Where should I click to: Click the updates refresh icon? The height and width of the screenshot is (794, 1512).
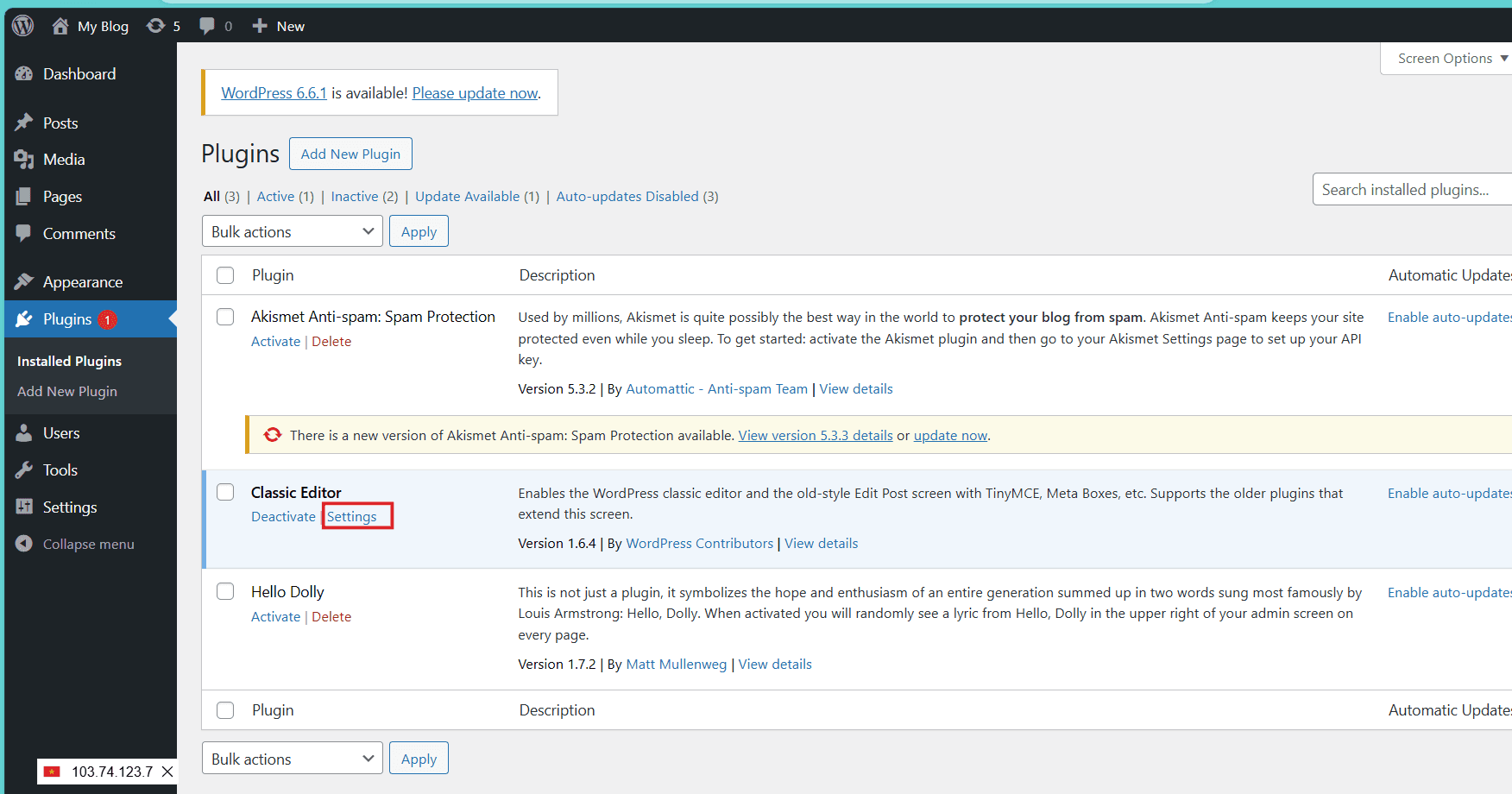coord(155,26)
